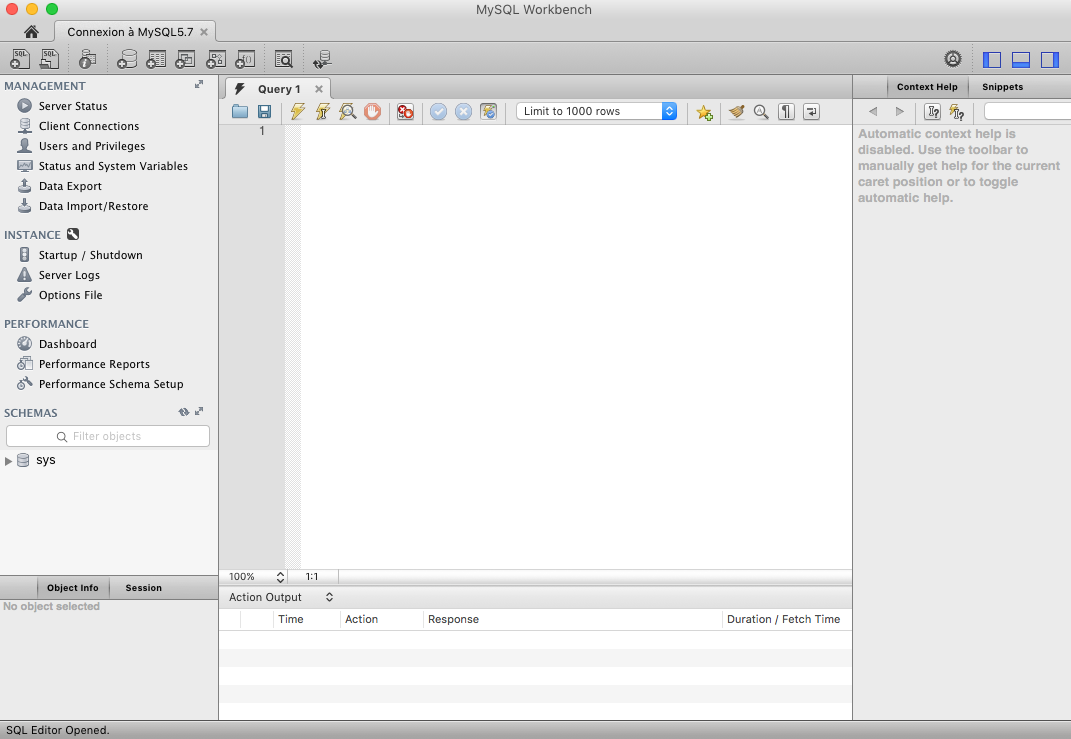Viewport: 1071px width, 739px height.
Task: Click the Explain query magnifier-lightning icon
Action: (348, 112)
